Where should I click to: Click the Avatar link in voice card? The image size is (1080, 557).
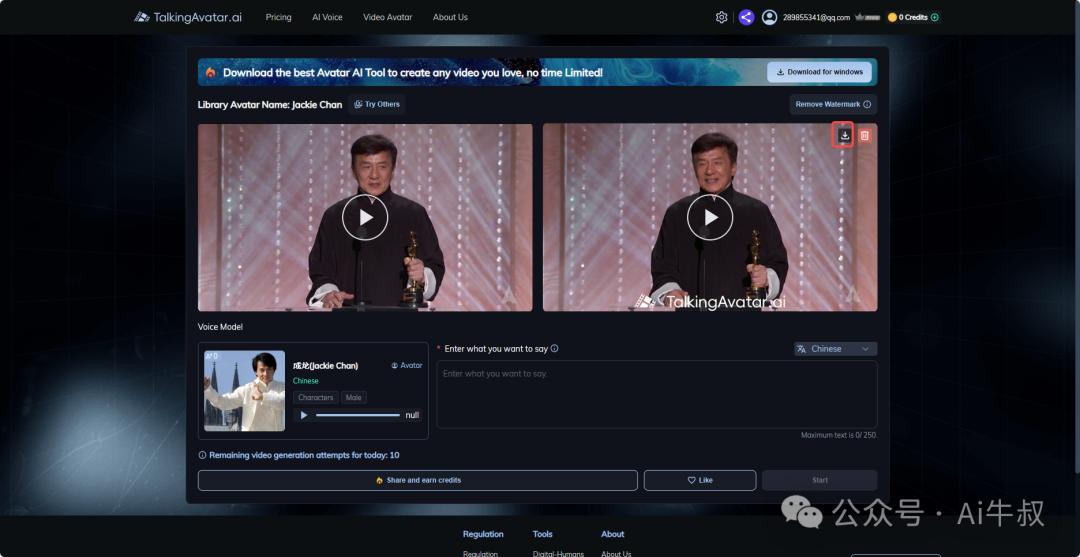(x=406, y=366)
